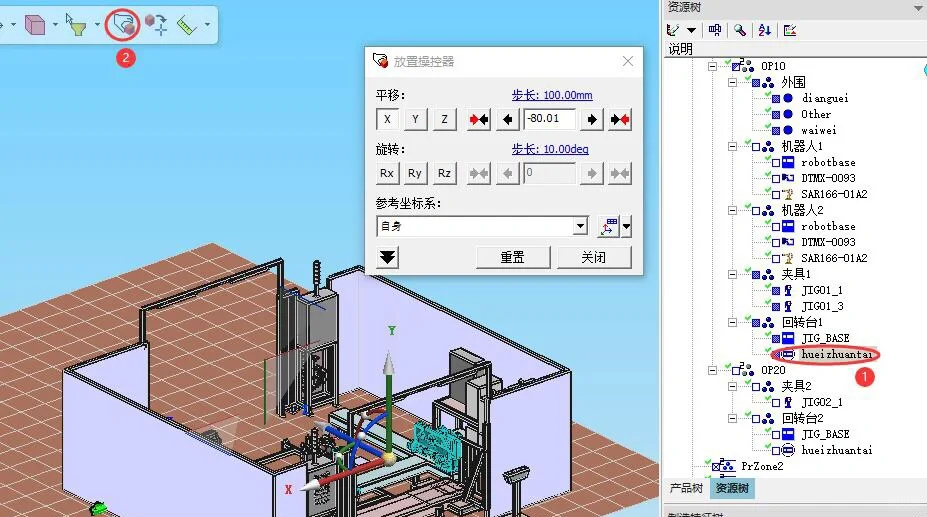Select the pink cube display mode icon
This screenshot has width=927, height=517.
coord(35,25)
